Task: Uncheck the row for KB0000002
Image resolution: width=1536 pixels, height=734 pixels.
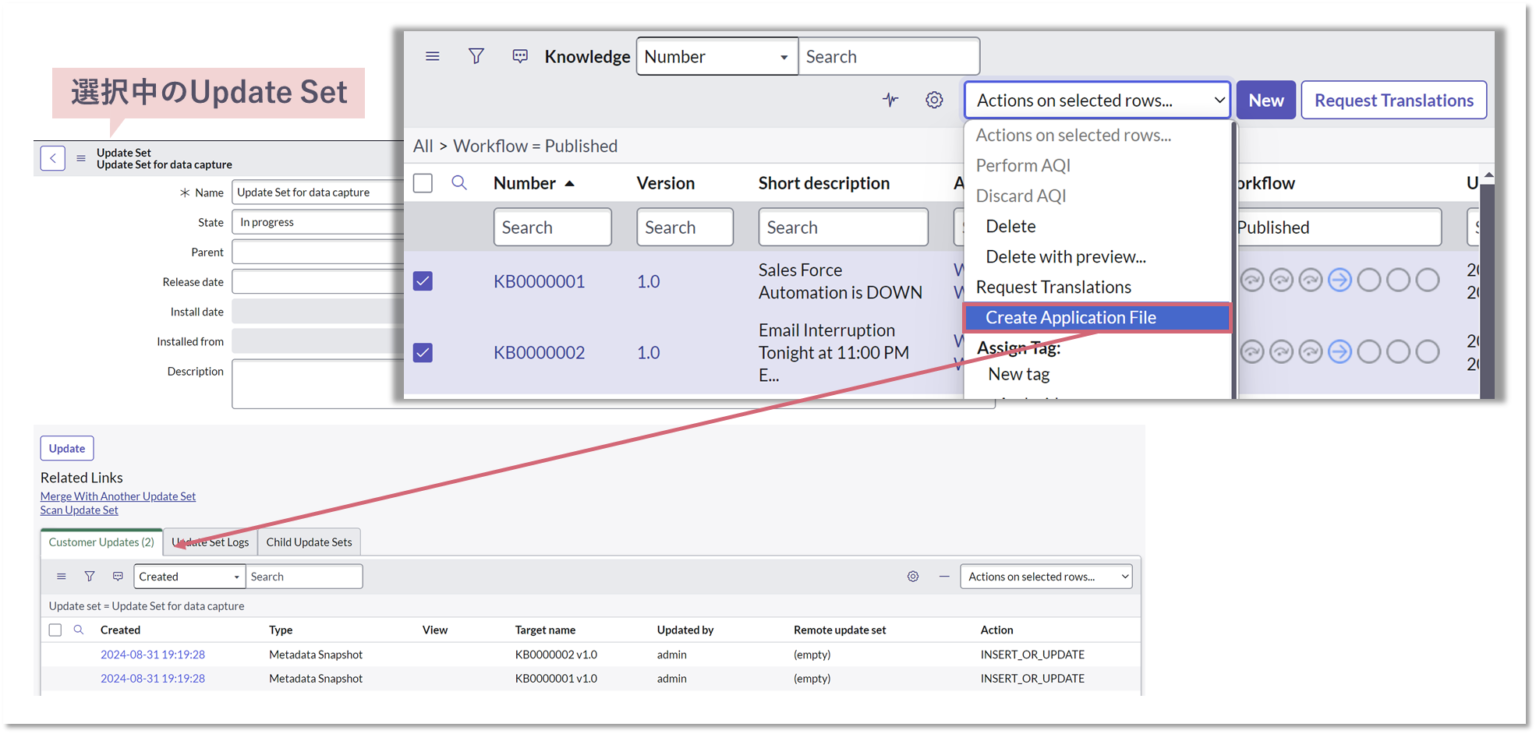Action: click(x=422, y=352)
